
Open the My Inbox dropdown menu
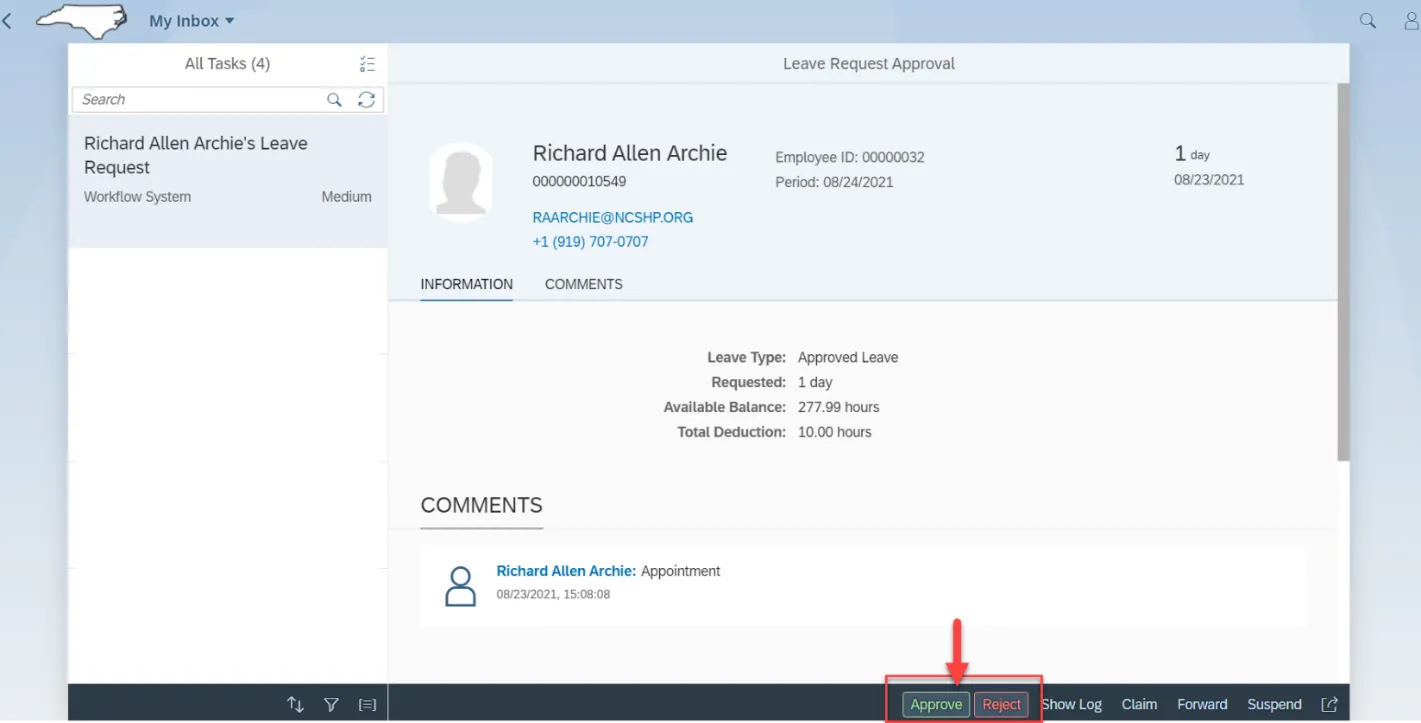pos(191,21)
